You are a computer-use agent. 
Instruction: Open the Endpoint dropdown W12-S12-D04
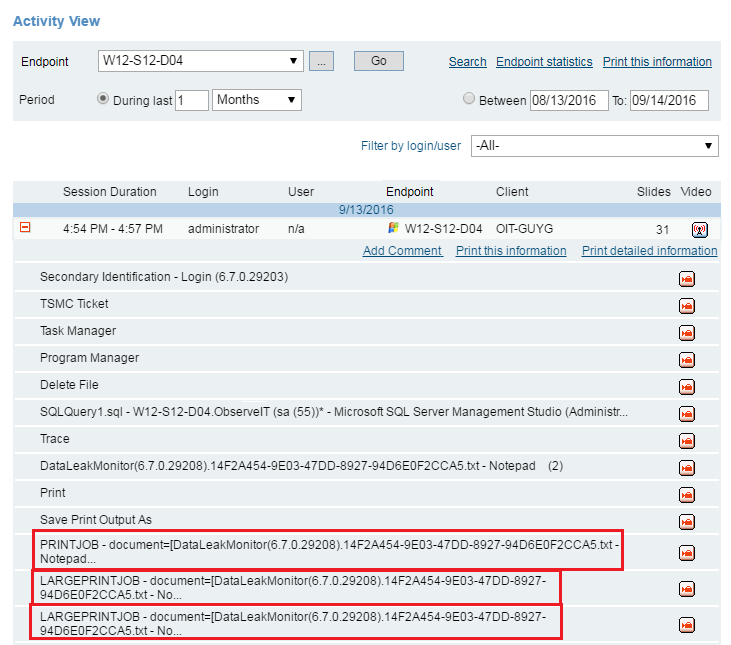(x=200, y=61)
